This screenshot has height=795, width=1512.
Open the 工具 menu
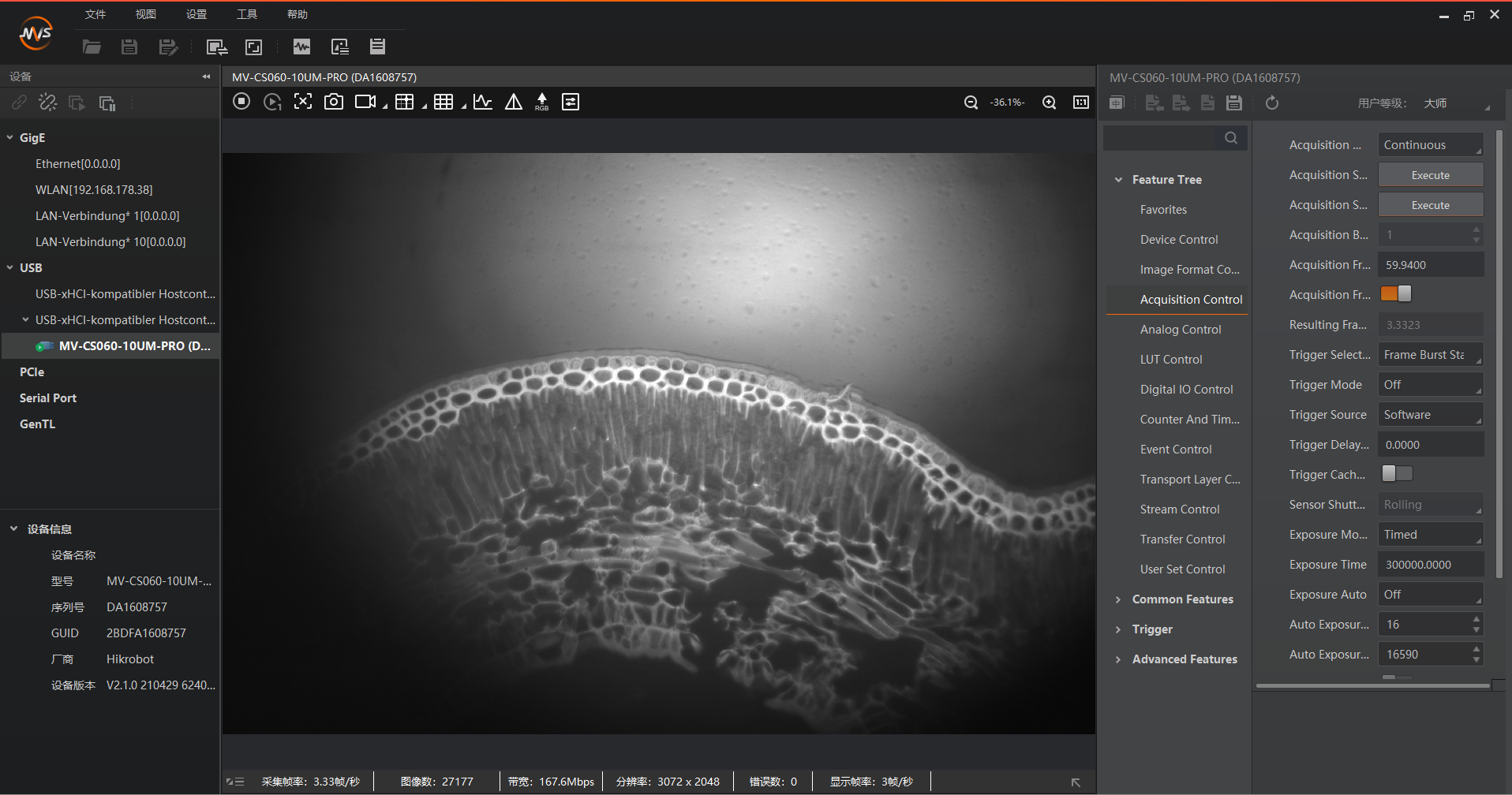246,14
